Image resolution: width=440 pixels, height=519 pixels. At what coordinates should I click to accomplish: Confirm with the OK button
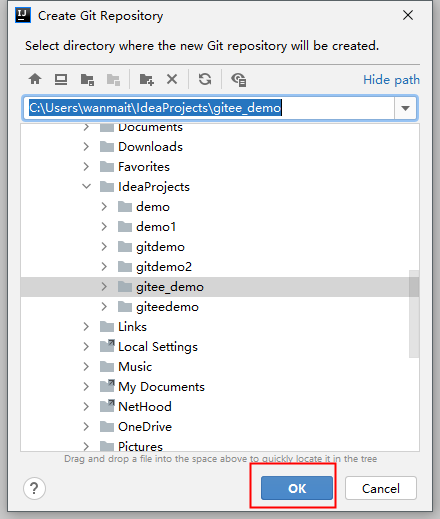pyautogui.click(x=297, y=488)
